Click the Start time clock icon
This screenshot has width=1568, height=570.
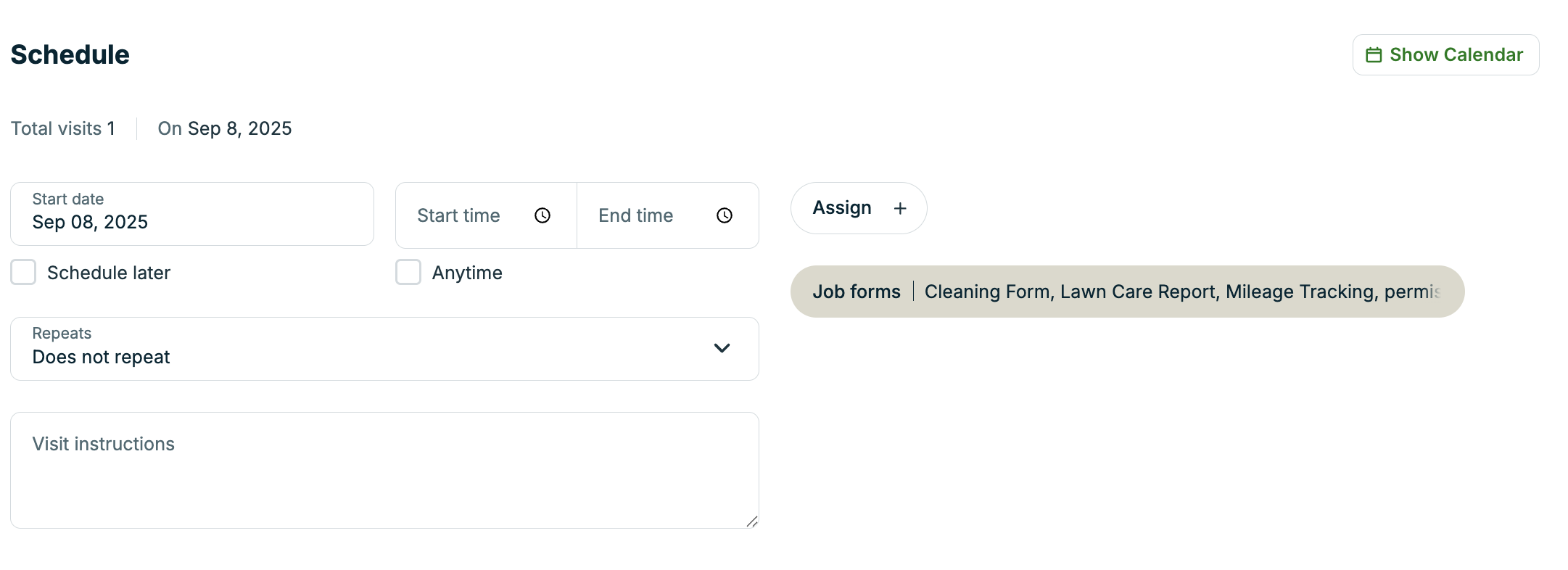point(542,215)
